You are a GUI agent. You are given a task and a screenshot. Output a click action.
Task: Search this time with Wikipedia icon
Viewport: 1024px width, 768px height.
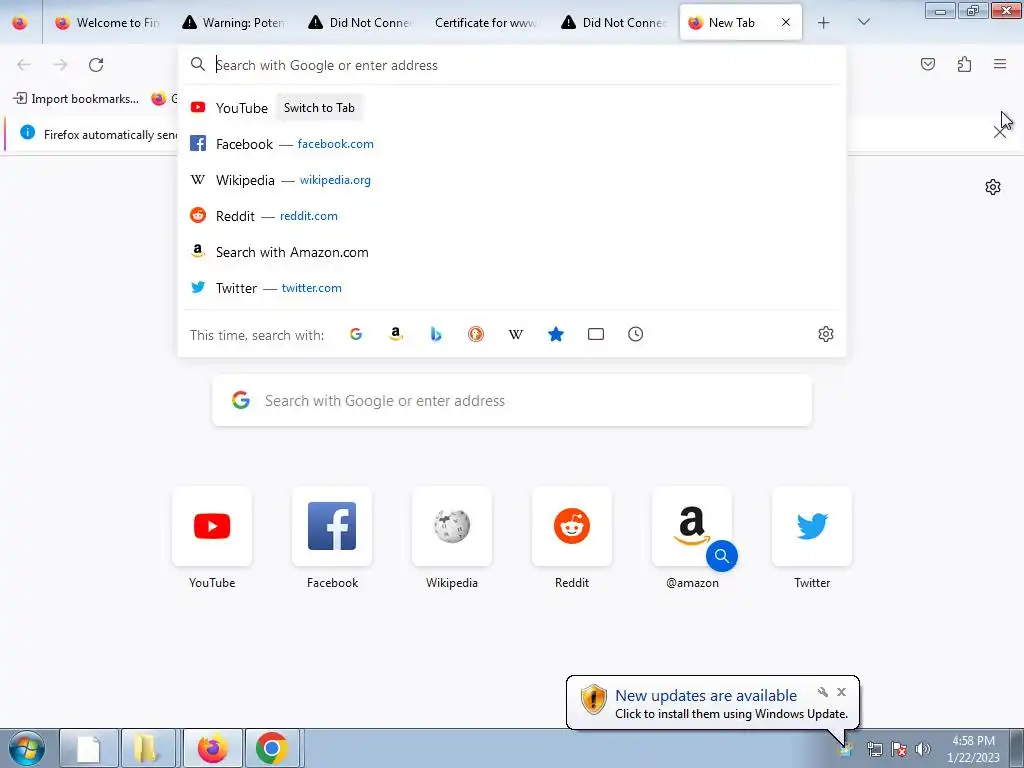[516, 334]
